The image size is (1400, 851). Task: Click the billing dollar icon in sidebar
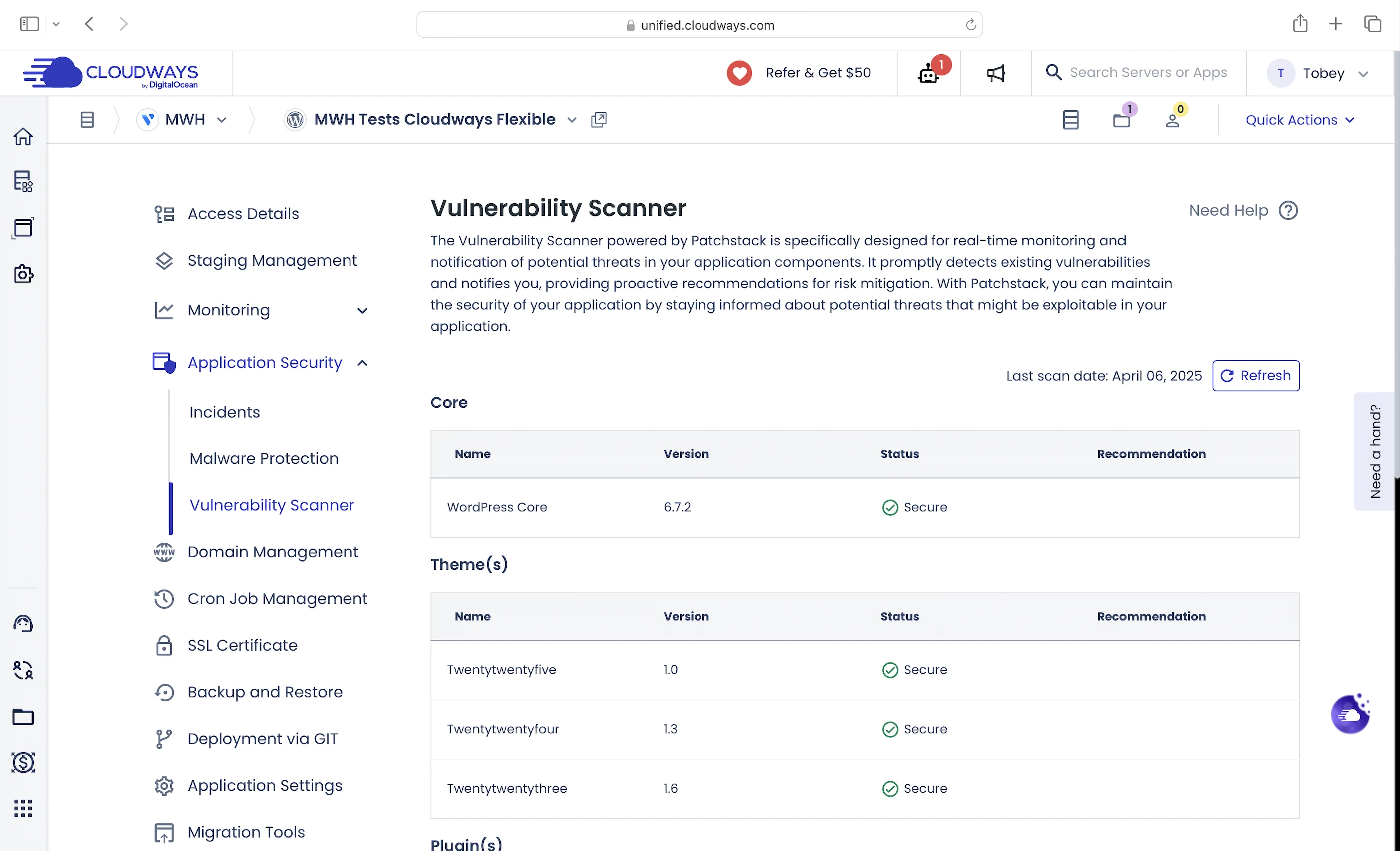[23, 762]
